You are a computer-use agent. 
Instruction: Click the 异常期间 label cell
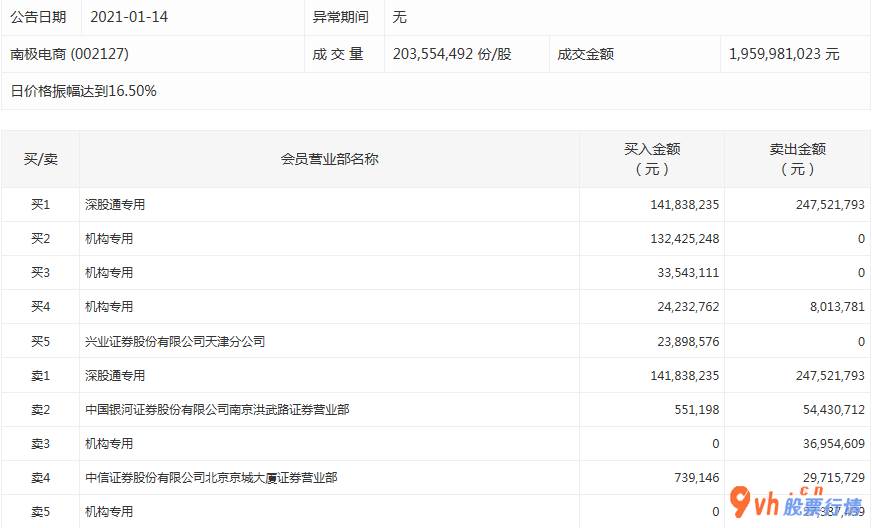(x=341, y=17)
